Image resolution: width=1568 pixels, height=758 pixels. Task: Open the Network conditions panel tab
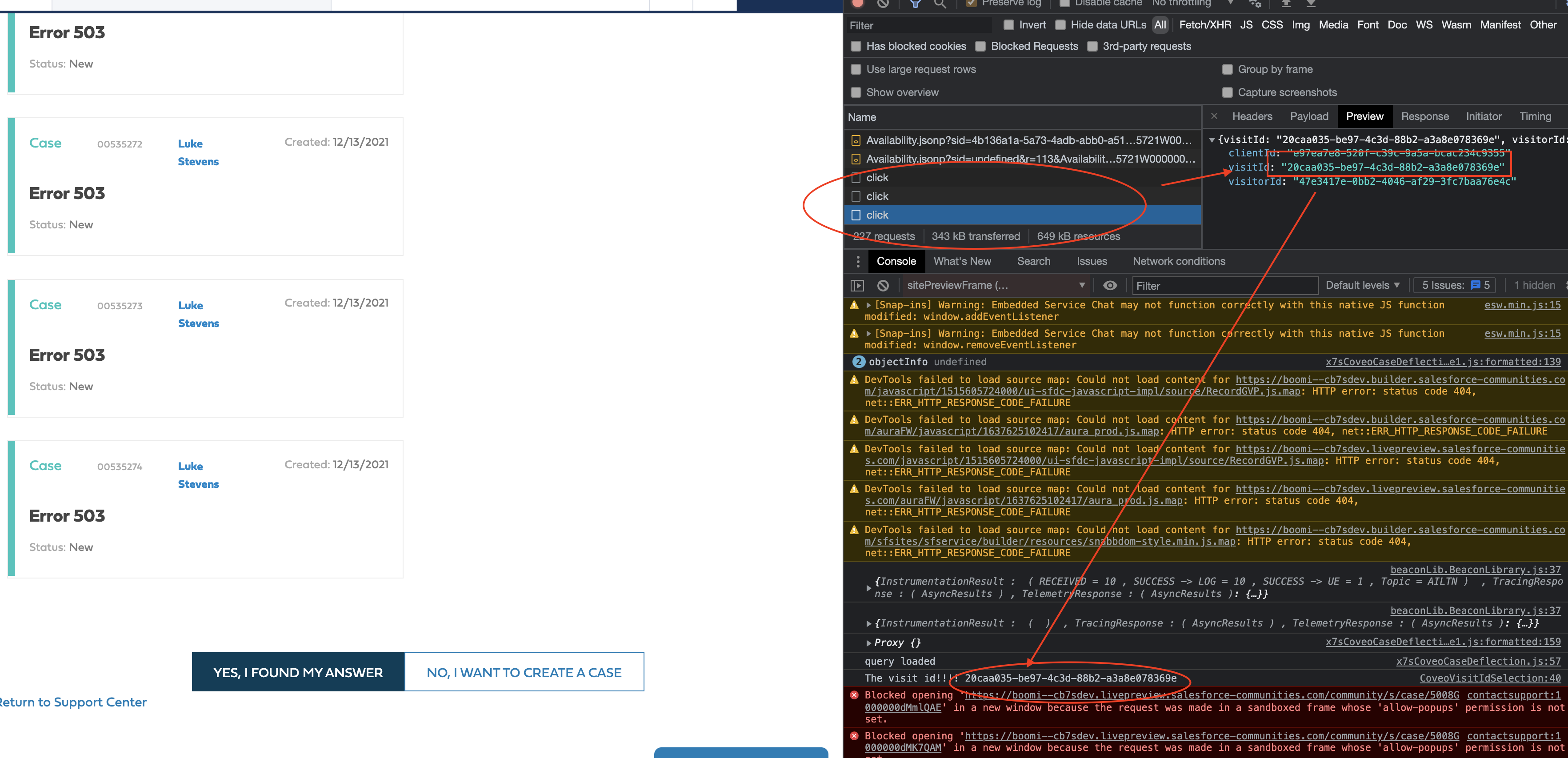point(1179,261)
